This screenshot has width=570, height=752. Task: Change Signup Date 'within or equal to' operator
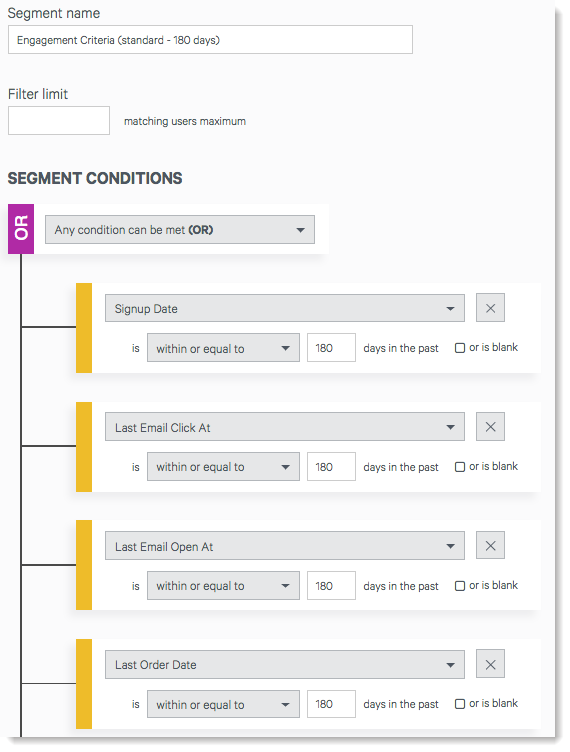pos(223,348)
